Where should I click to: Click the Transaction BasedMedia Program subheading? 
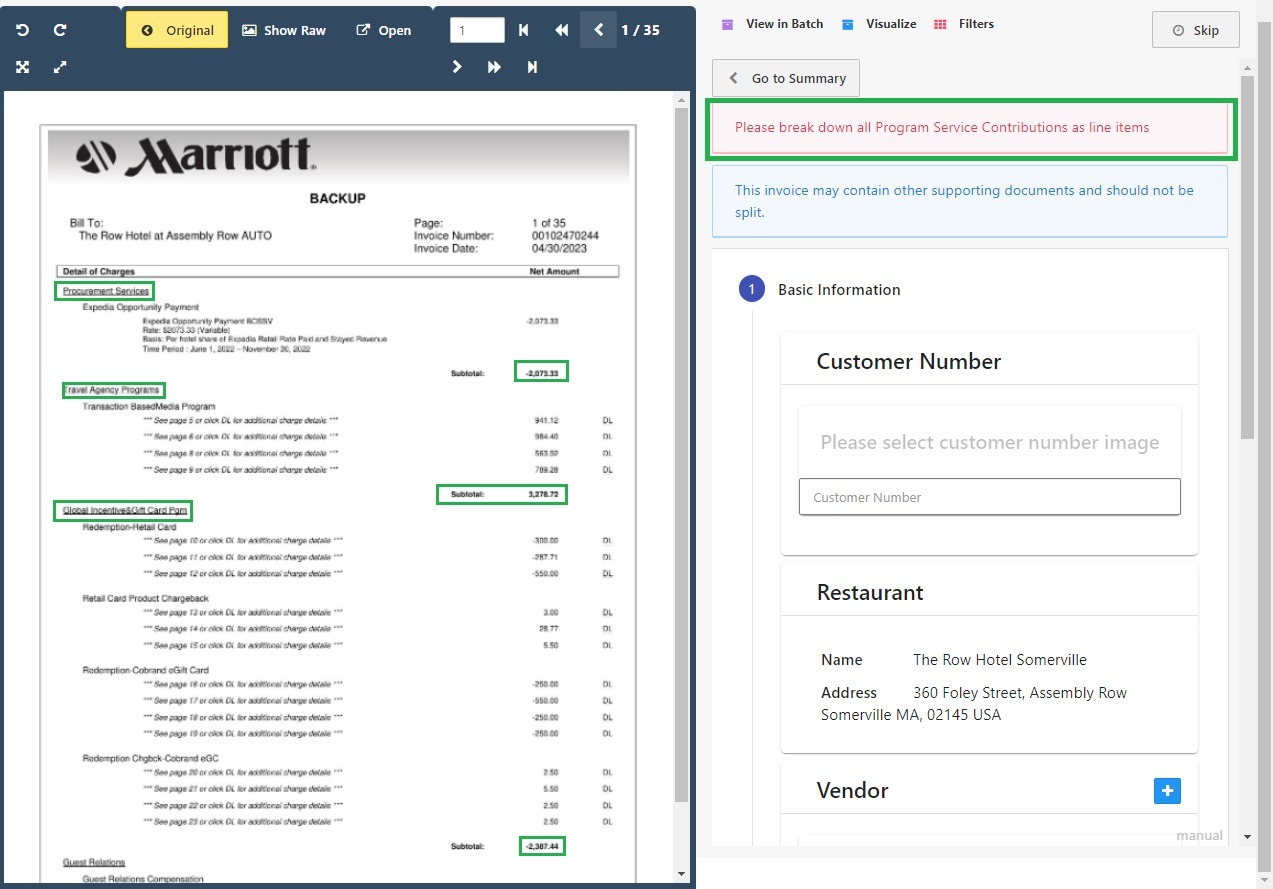(149, 407)
